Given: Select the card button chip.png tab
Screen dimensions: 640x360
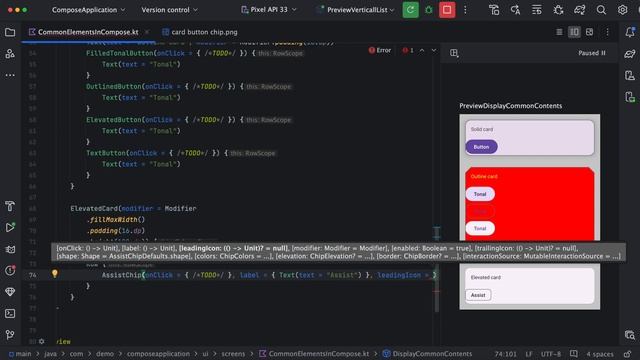Looking at the screenshot, I should point(200,32).
